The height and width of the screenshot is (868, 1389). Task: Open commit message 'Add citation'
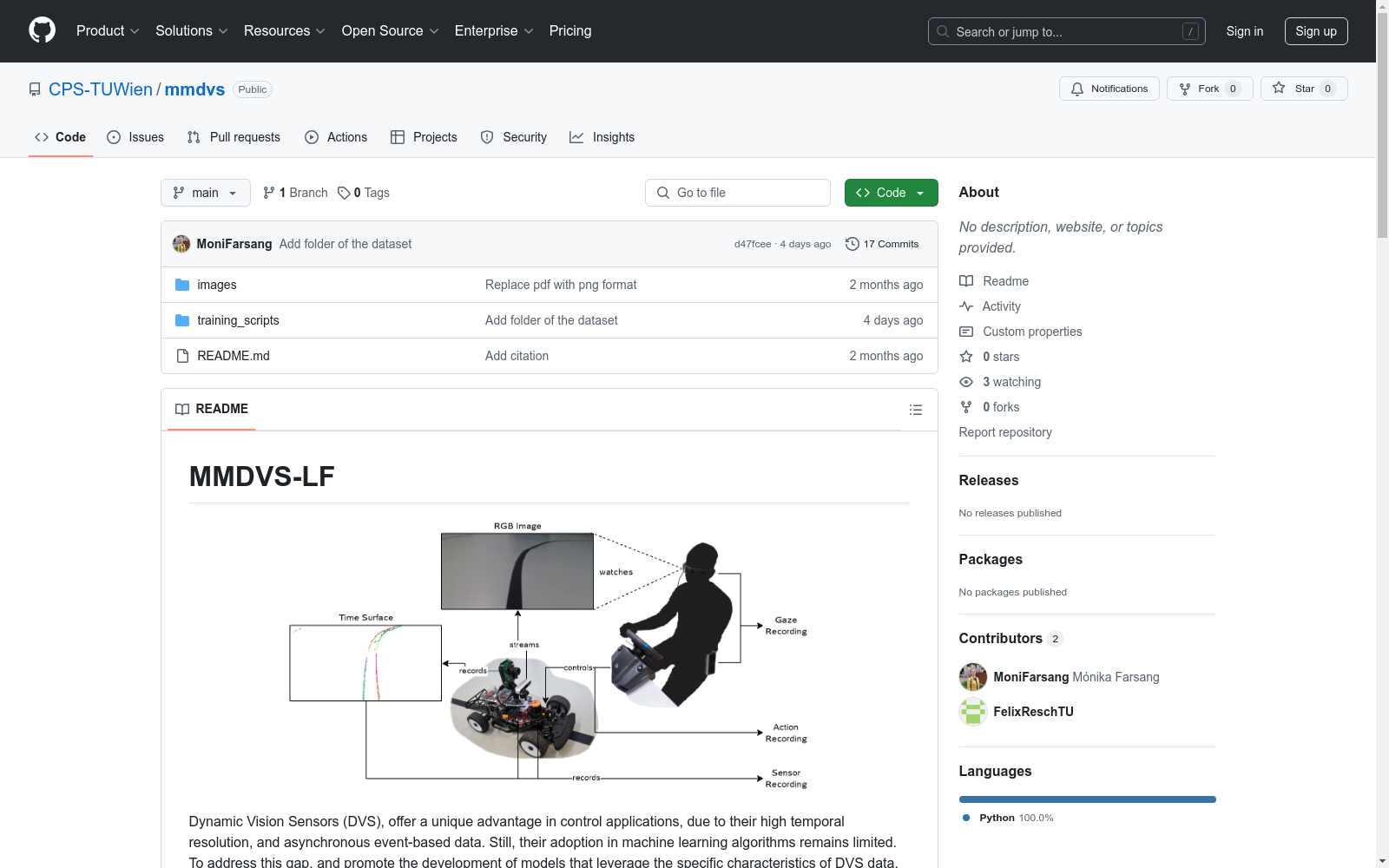point(517,356)
